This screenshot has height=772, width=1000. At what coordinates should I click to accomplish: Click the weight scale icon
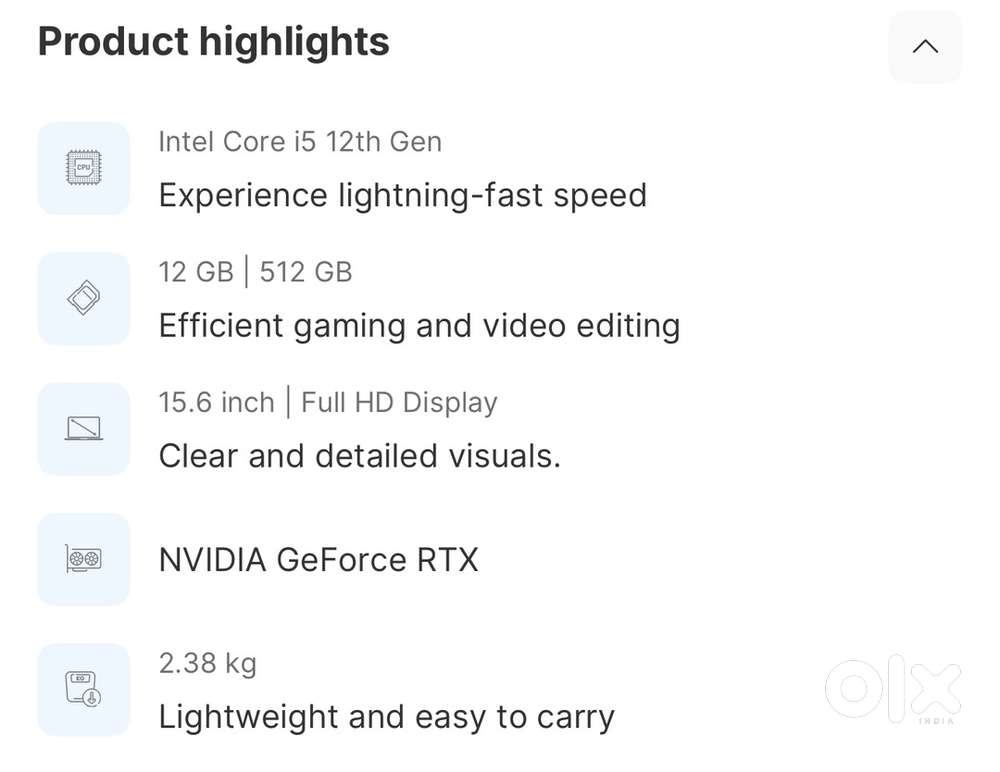84,689
